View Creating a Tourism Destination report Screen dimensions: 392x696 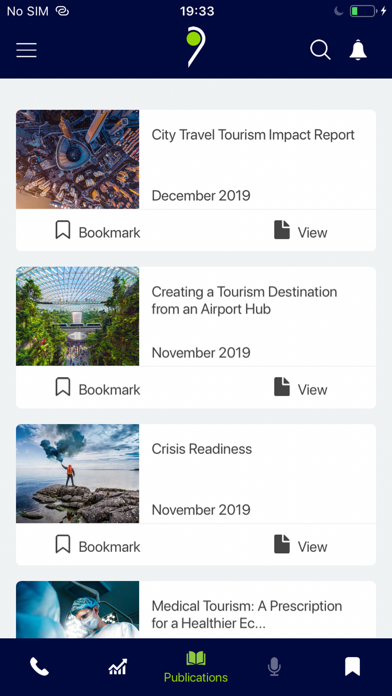pyautogui.click(x=301, y=388)
